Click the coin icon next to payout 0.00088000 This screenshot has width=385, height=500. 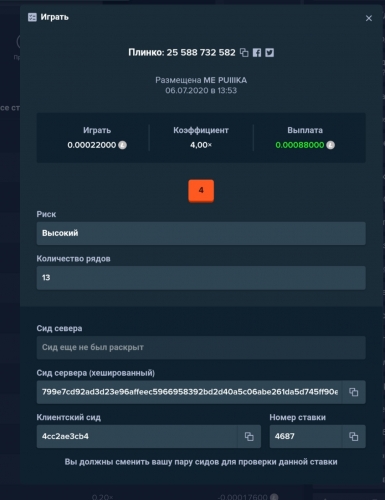pos(330,145)
